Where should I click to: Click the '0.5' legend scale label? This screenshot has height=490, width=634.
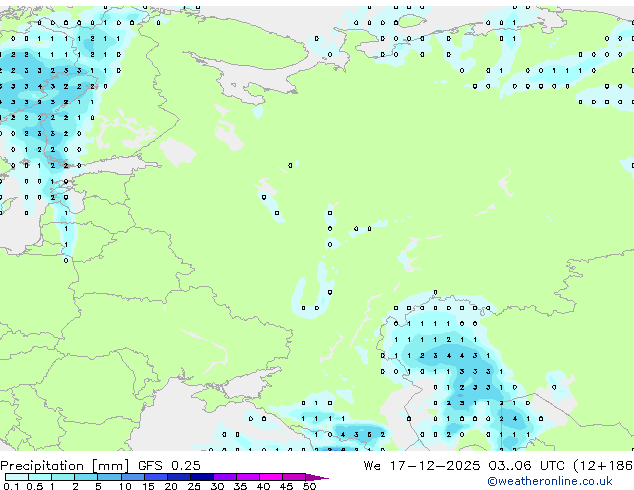(35, 486)
